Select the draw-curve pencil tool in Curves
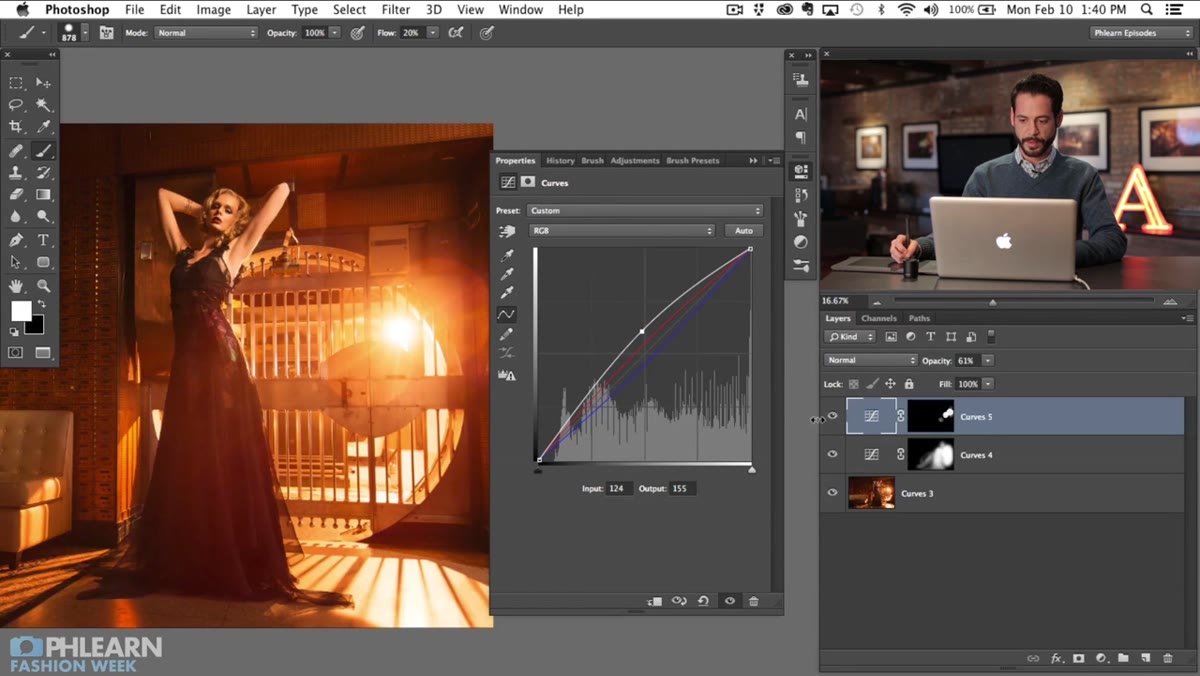The width and height of the screenshot is (1200, 676). (x=507, y=334)
